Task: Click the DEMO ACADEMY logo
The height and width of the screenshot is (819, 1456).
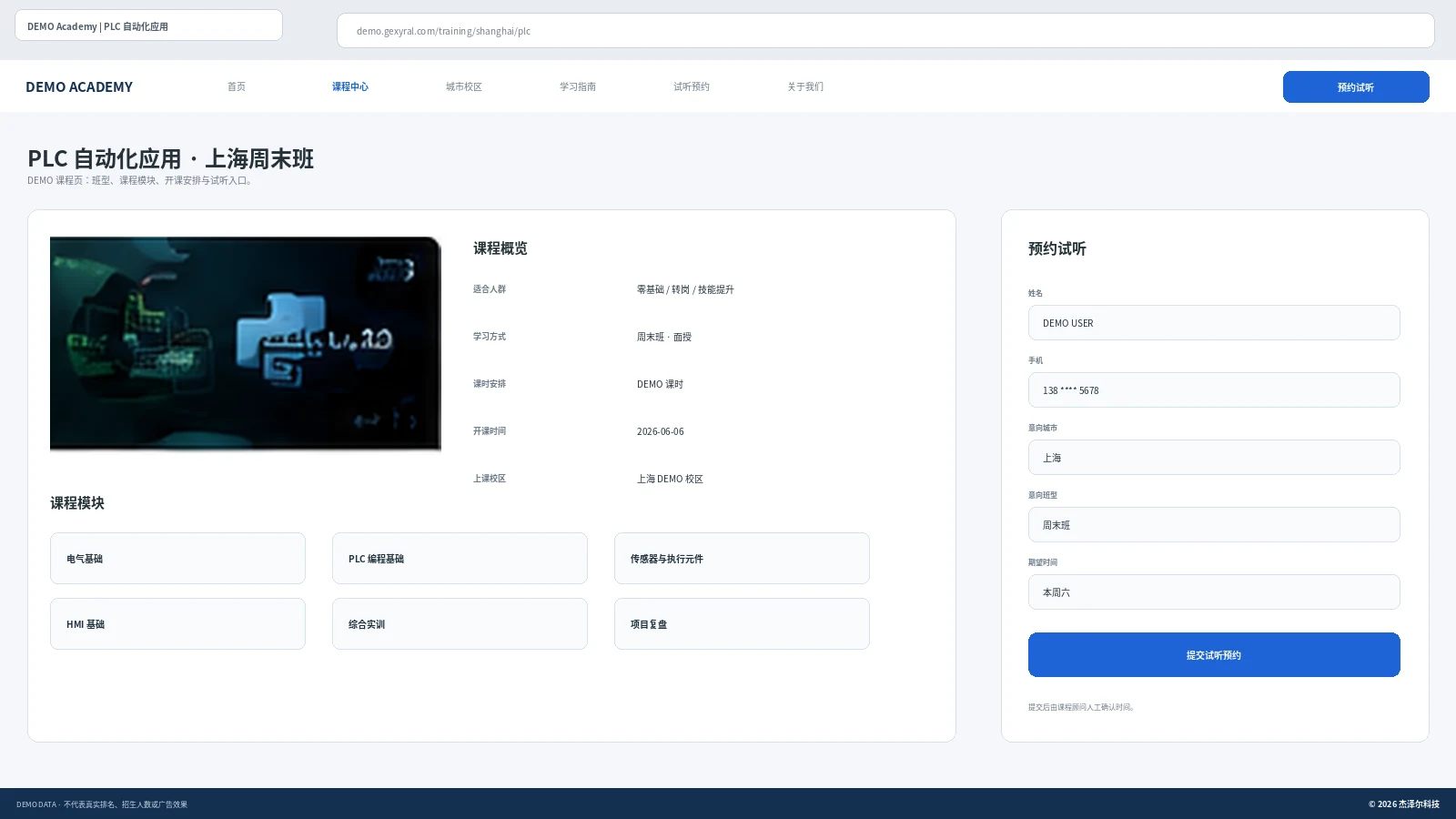Action: coord(79,86)
